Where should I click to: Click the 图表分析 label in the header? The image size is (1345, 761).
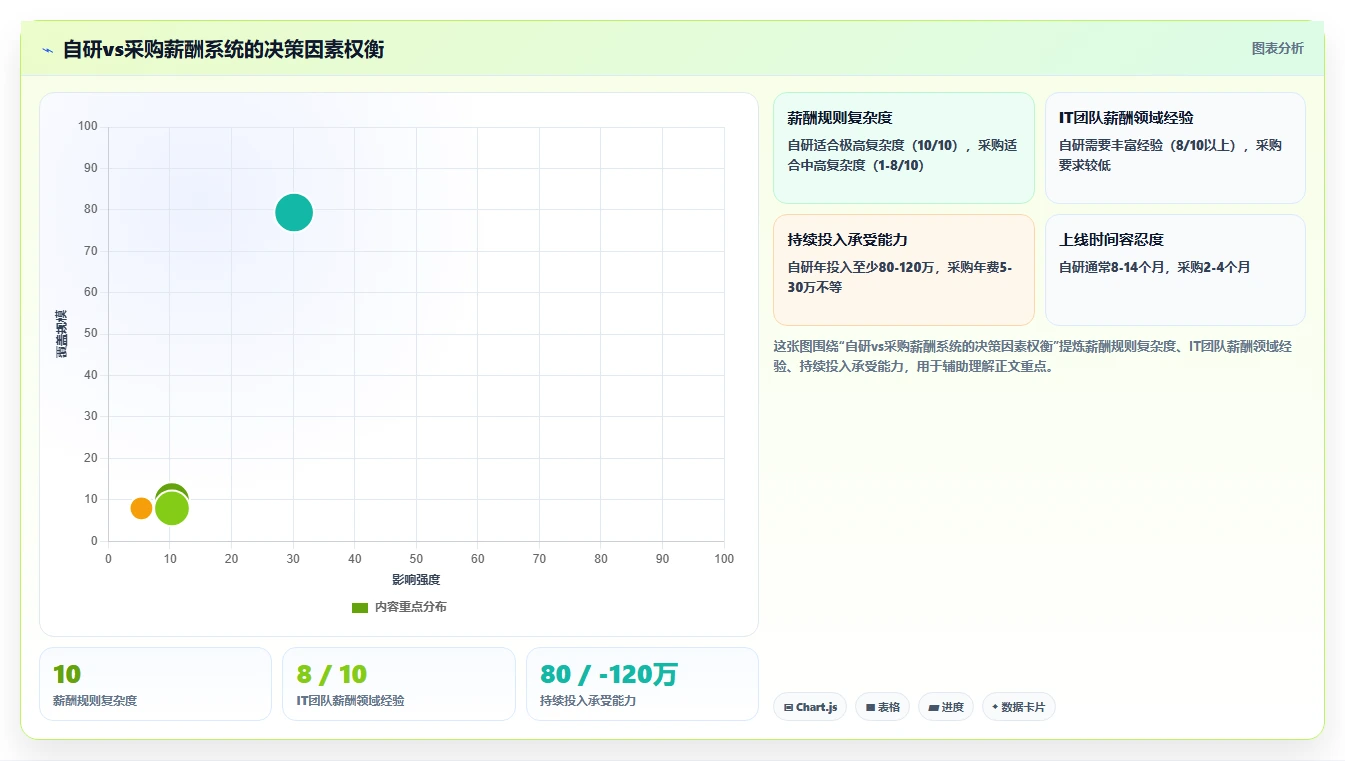[x=1277, y=48]
